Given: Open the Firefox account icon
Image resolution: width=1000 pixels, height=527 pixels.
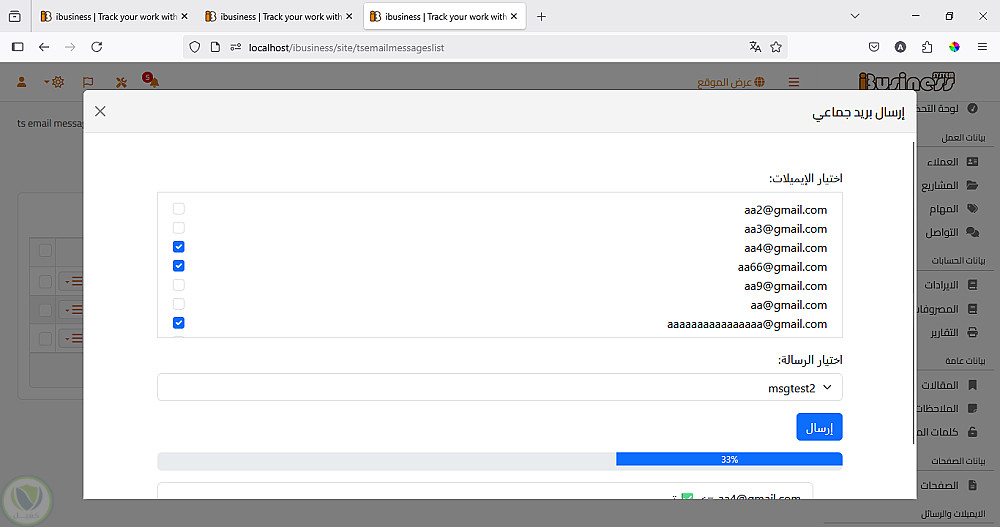Looking at the screenshot, I should (901, 47).
